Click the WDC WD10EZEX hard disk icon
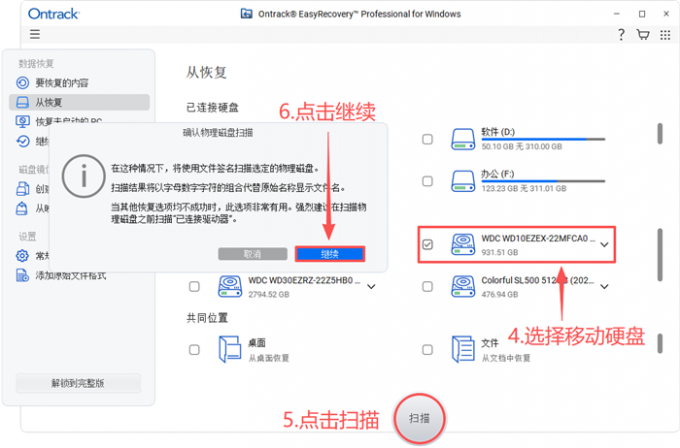Image resolution: width=680 pixels, height=448 pixels. 463,244
